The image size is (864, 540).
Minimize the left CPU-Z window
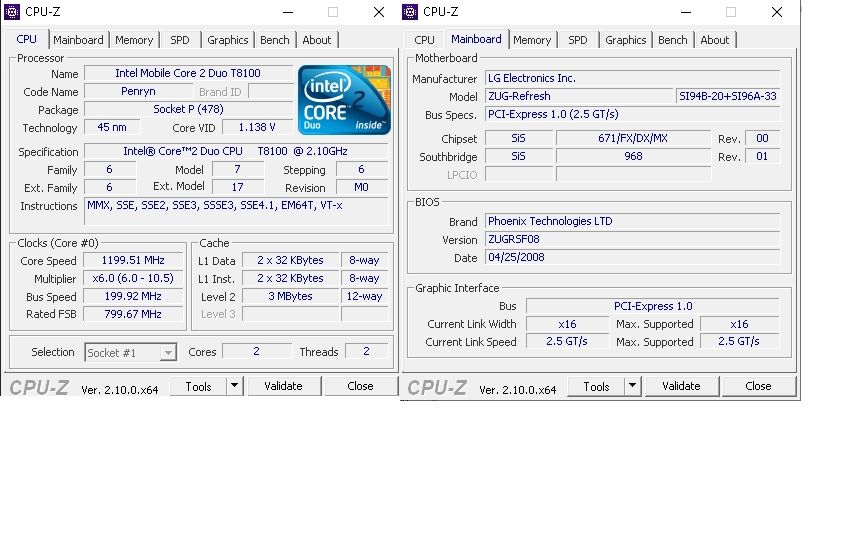click(288, 12)
